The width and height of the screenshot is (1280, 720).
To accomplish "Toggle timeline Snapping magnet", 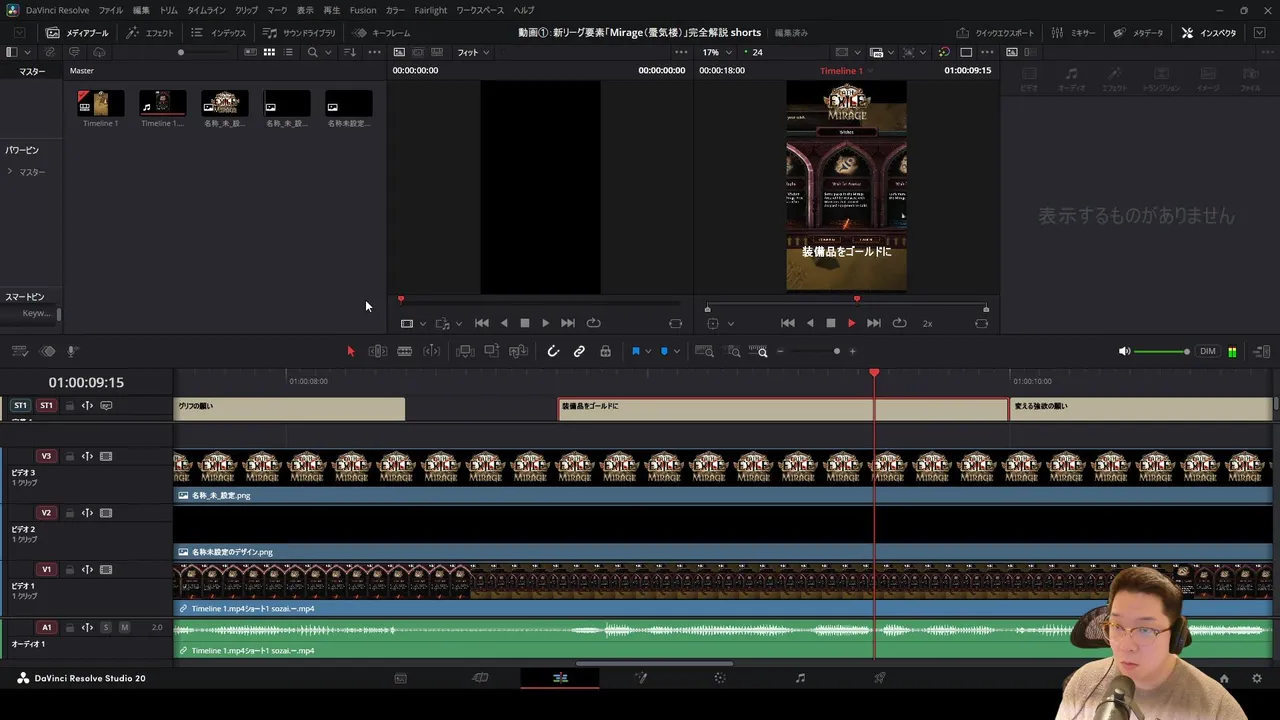I will coord(553,351).
